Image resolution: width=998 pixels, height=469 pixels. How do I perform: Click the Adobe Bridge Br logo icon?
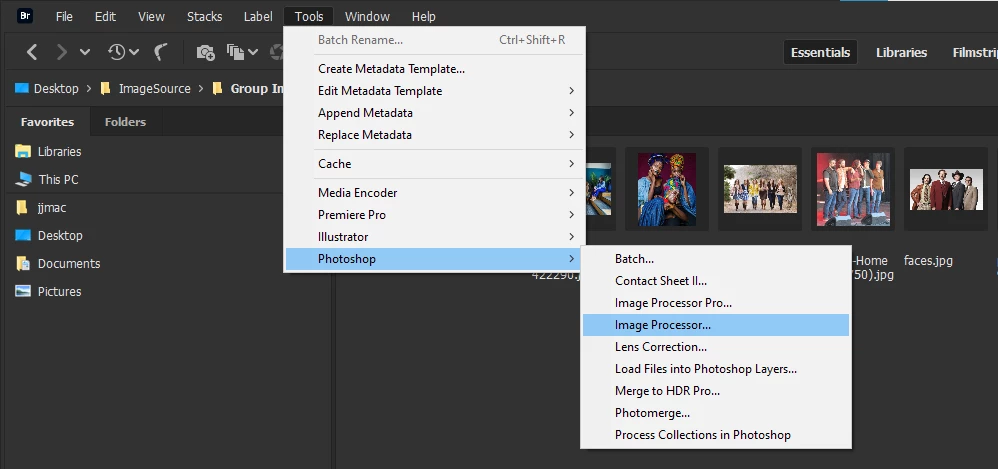[24, 17]
